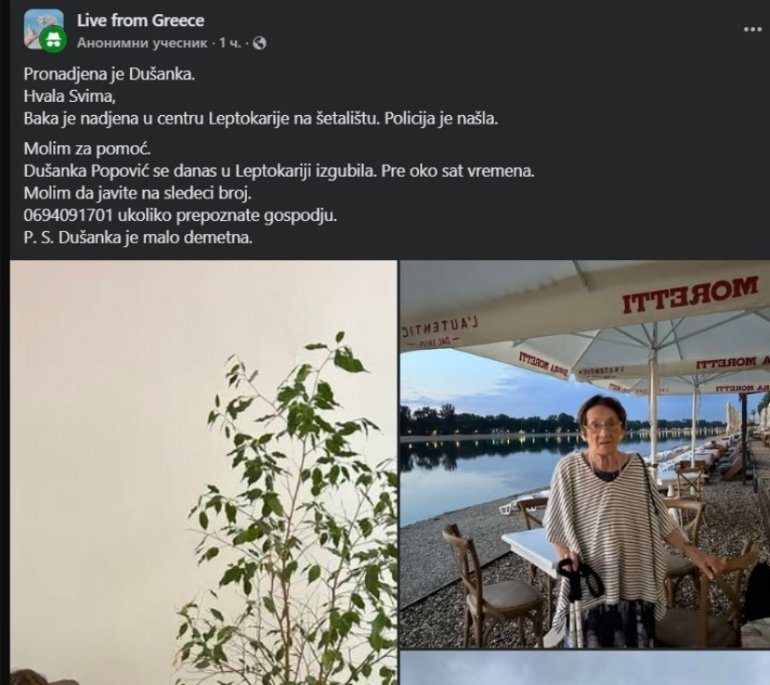Click the phone number 0694091701 in the post
Image resolution: width=770 pixels, height=685 pixels.
click(68, 215)
